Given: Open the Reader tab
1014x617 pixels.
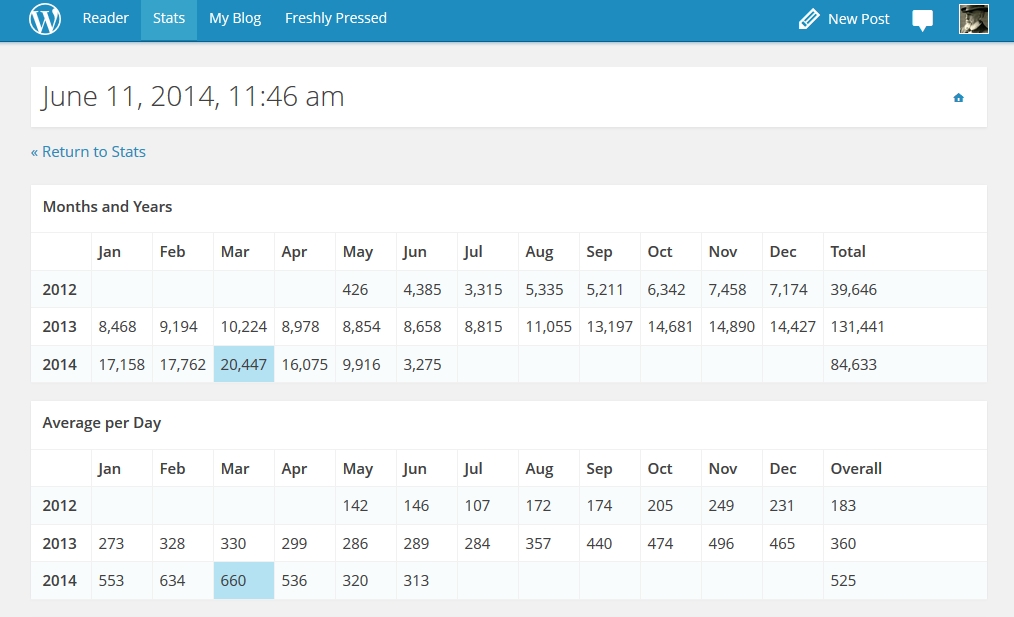Looking at the screenshot, I should [x=105, y=19].
